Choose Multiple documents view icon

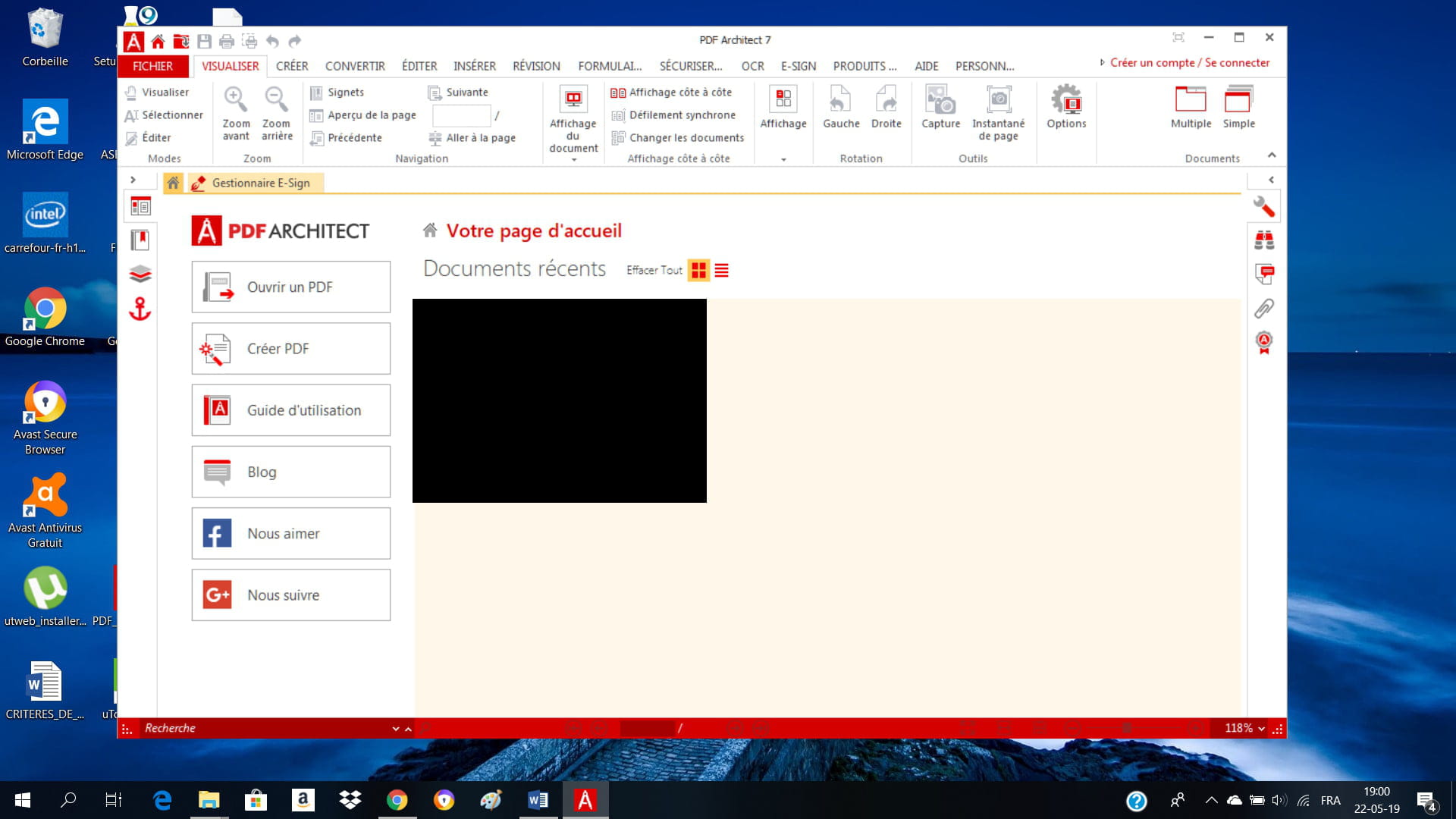pyautogui.click(x=1191, y=99)
